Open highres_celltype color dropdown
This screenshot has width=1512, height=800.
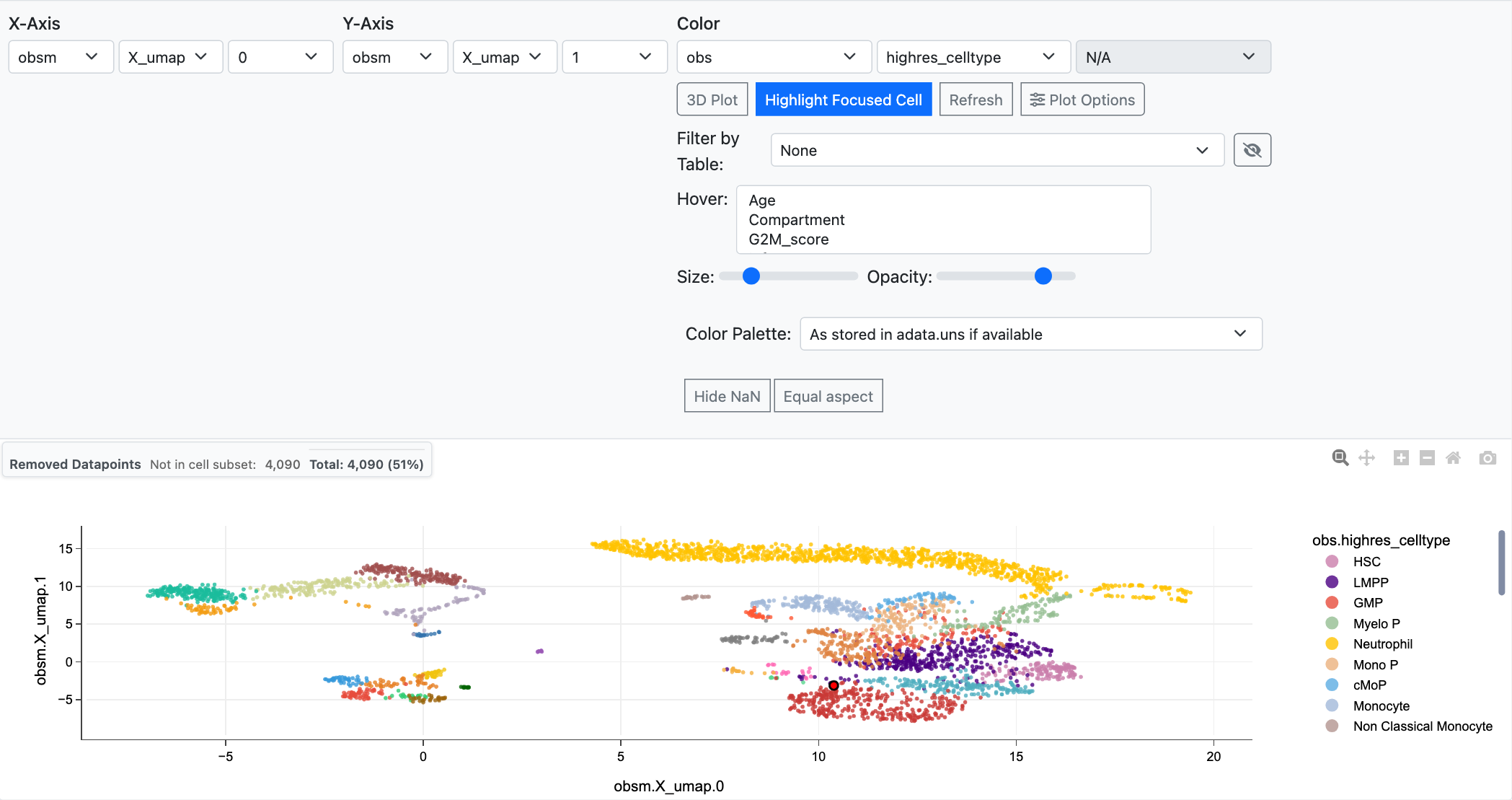pos(973,57)
